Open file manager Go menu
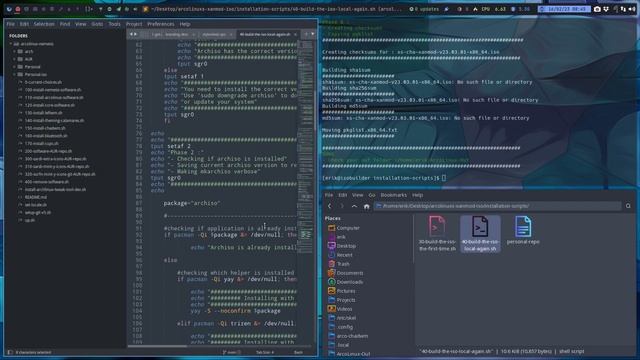The height and width of the screenshot is (360, 640). tap(372, 195)
